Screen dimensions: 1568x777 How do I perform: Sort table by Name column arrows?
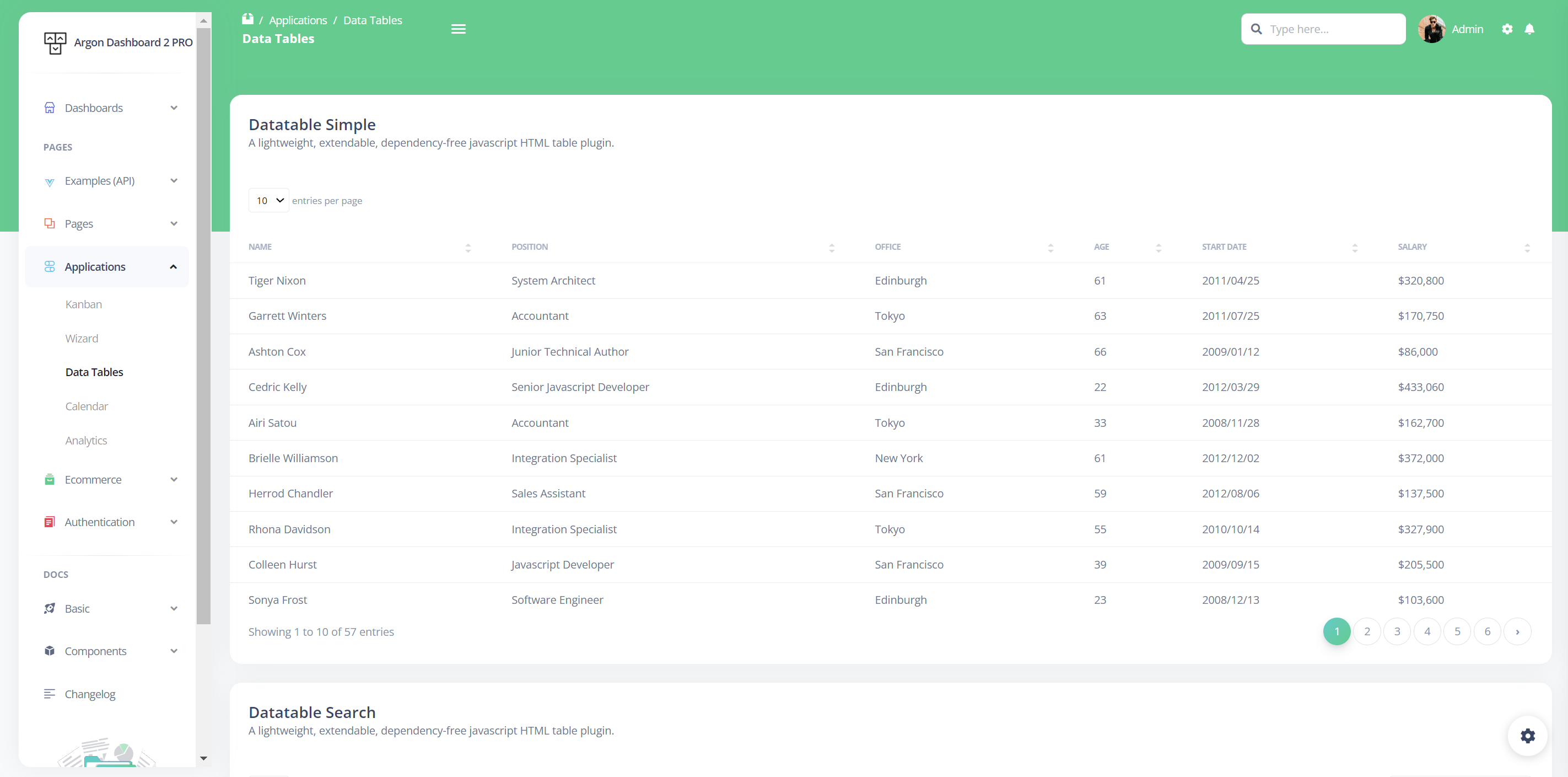[x=467, y=247]
